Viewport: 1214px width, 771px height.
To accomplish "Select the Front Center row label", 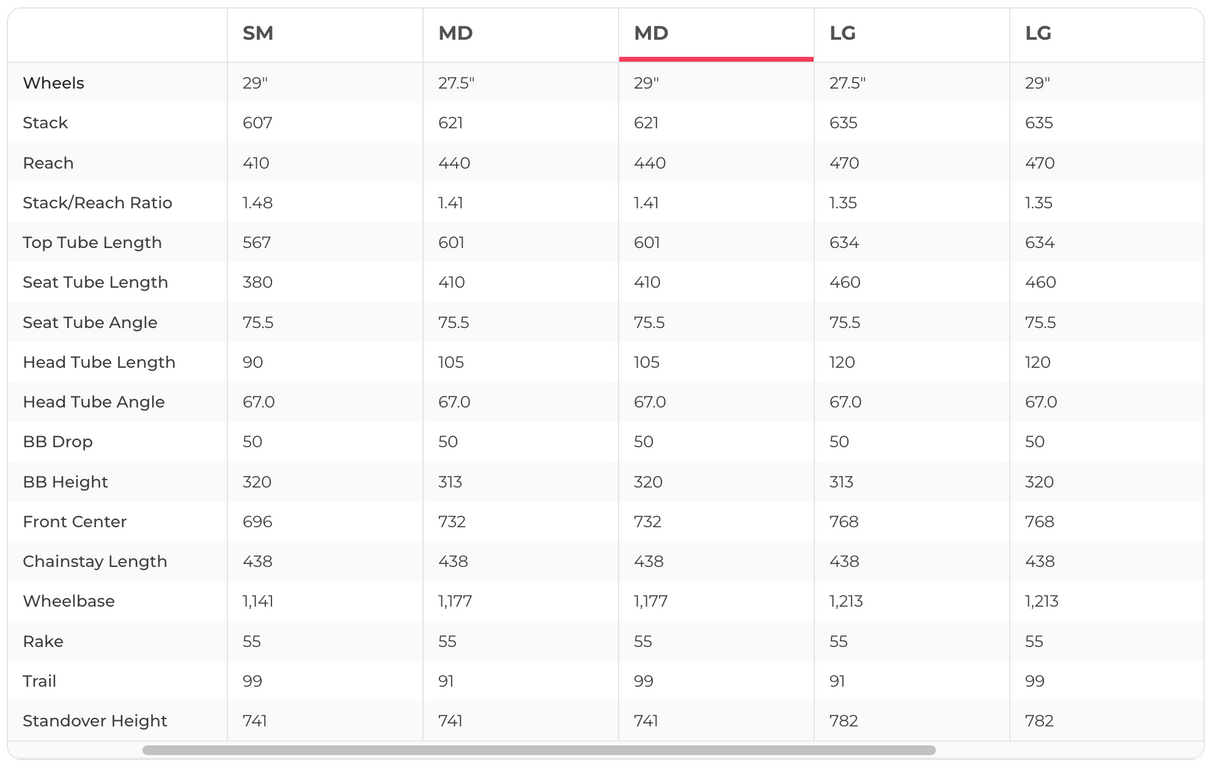I will pyautogui.click(x=75, y=522).
